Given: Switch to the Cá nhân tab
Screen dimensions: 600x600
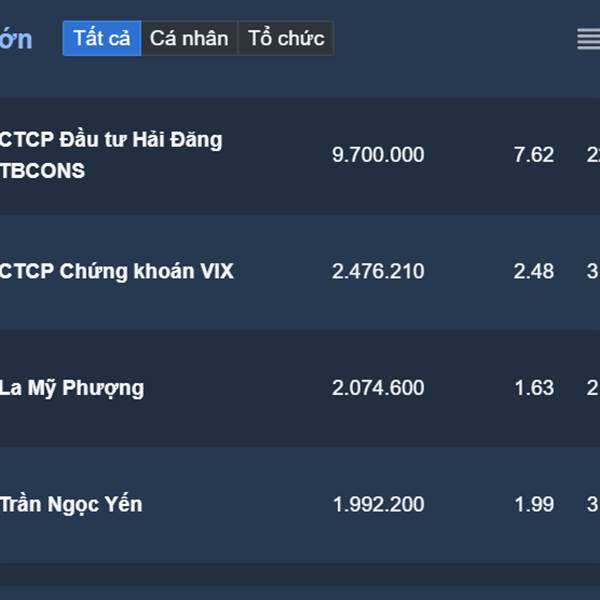Looking at the screenshot, I should 189,38.
